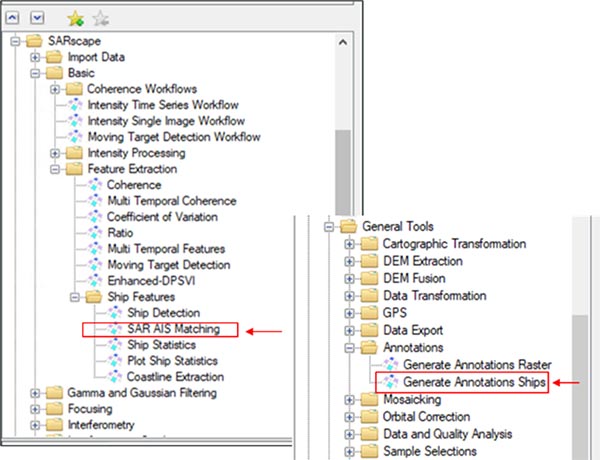Click the collapse-all up-arrow toolbar button
Image resolution: width=600 pixels, height=460 pixels.
12,18
